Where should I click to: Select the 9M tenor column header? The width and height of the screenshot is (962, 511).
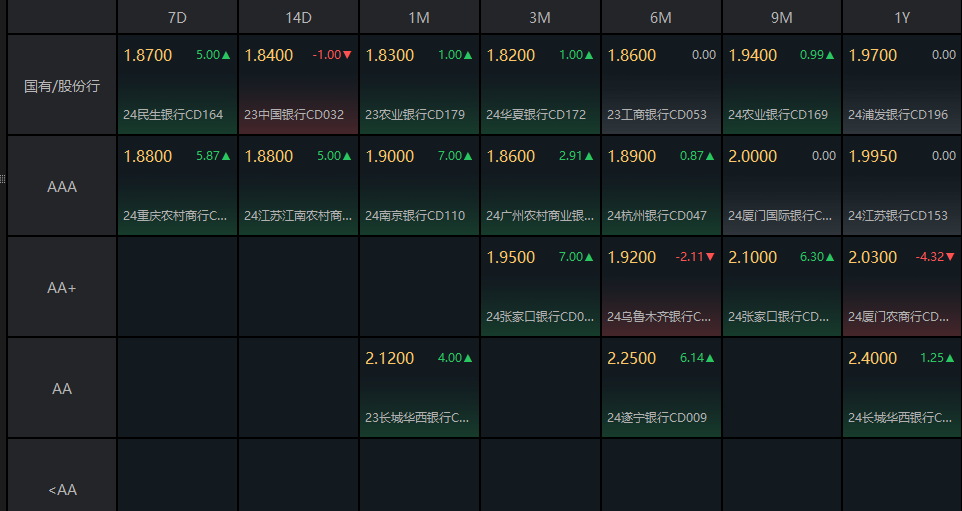tap(782, 17)
